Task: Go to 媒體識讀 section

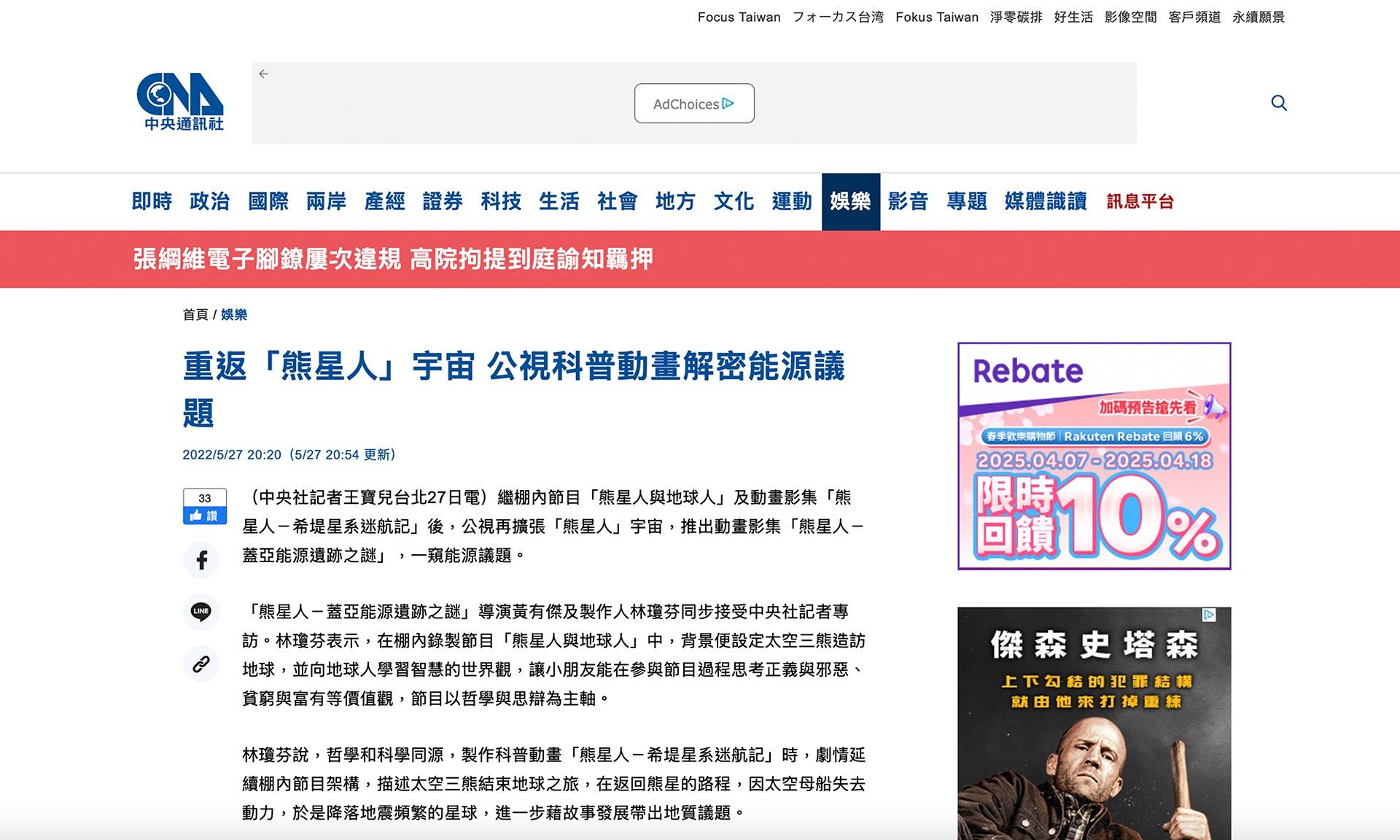Action: coord(1045,201)
